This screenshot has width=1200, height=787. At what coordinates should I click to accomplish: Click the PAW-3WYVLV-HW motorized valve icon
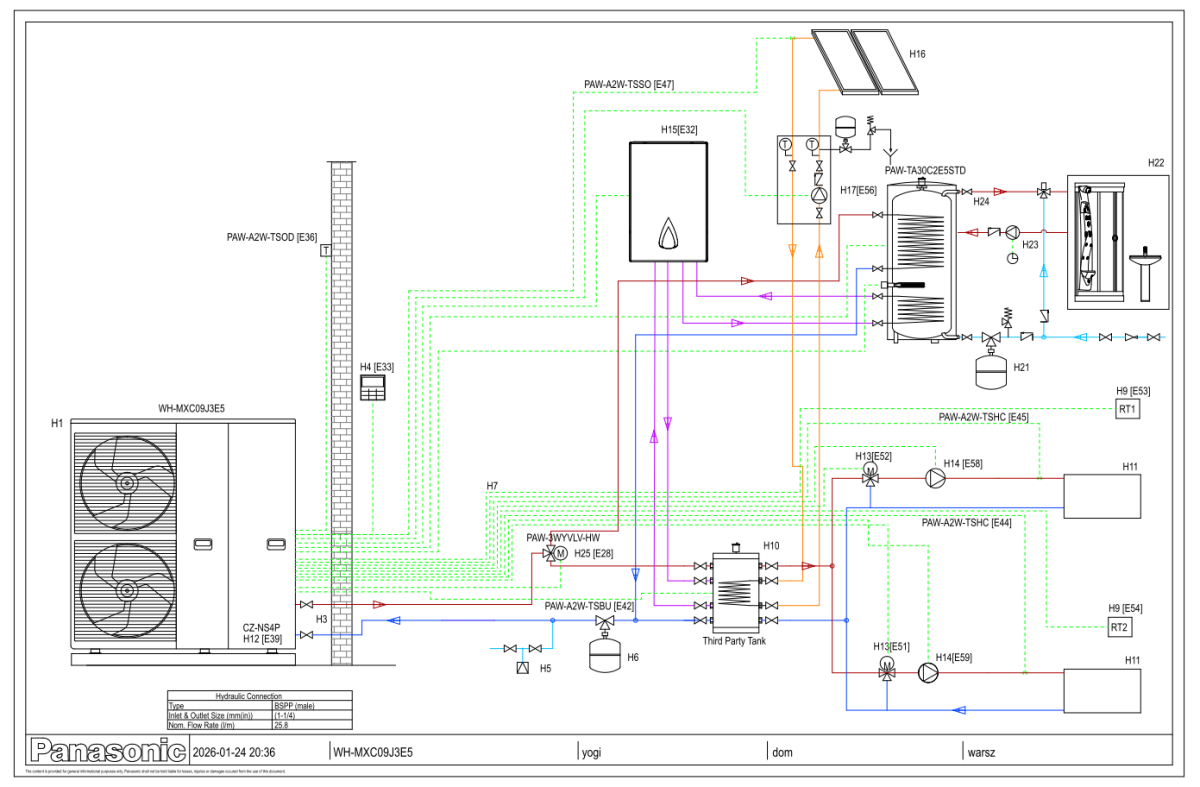(551, 554)
